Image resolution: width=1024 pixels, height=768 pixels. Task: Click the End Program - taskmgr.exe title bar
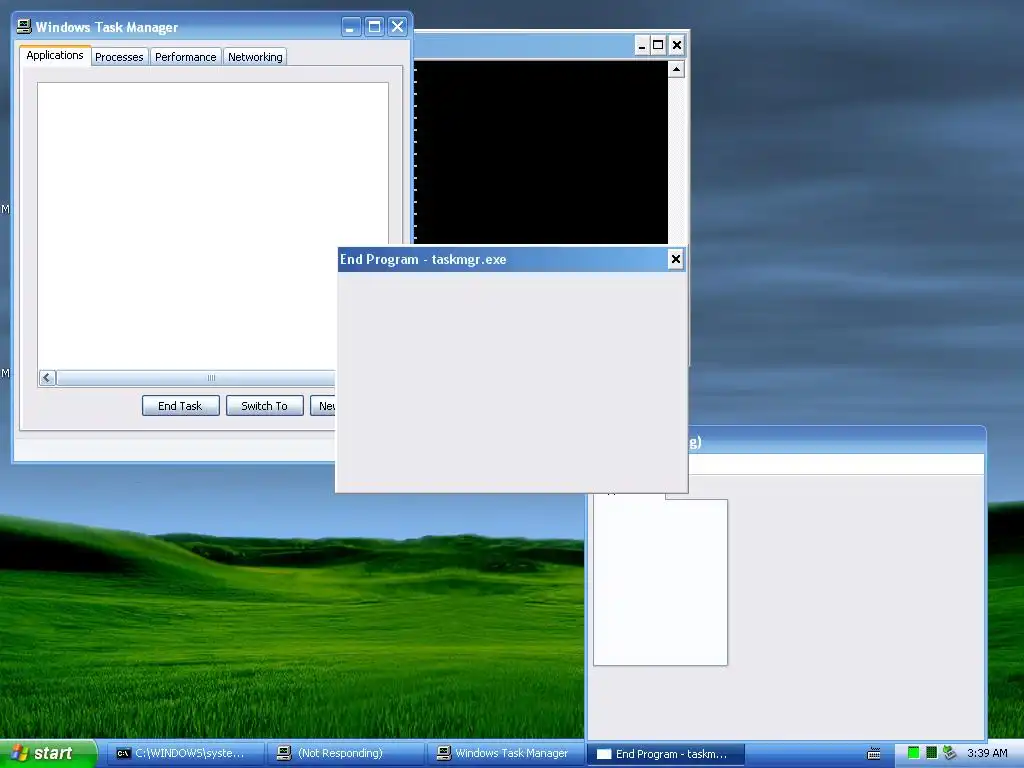[x=511, y=259]
